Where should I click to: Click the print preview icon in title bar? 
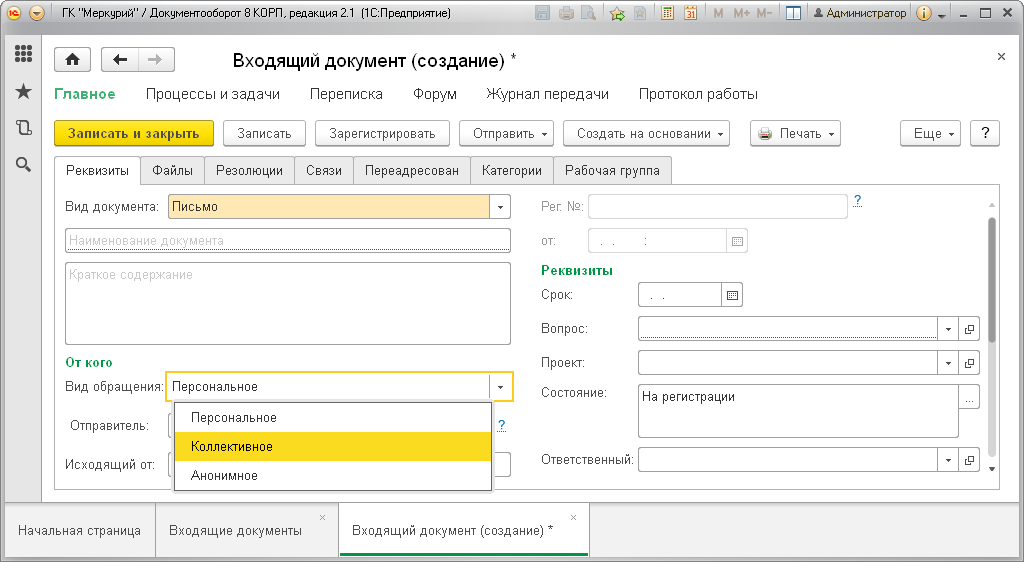tap(588, 13)
